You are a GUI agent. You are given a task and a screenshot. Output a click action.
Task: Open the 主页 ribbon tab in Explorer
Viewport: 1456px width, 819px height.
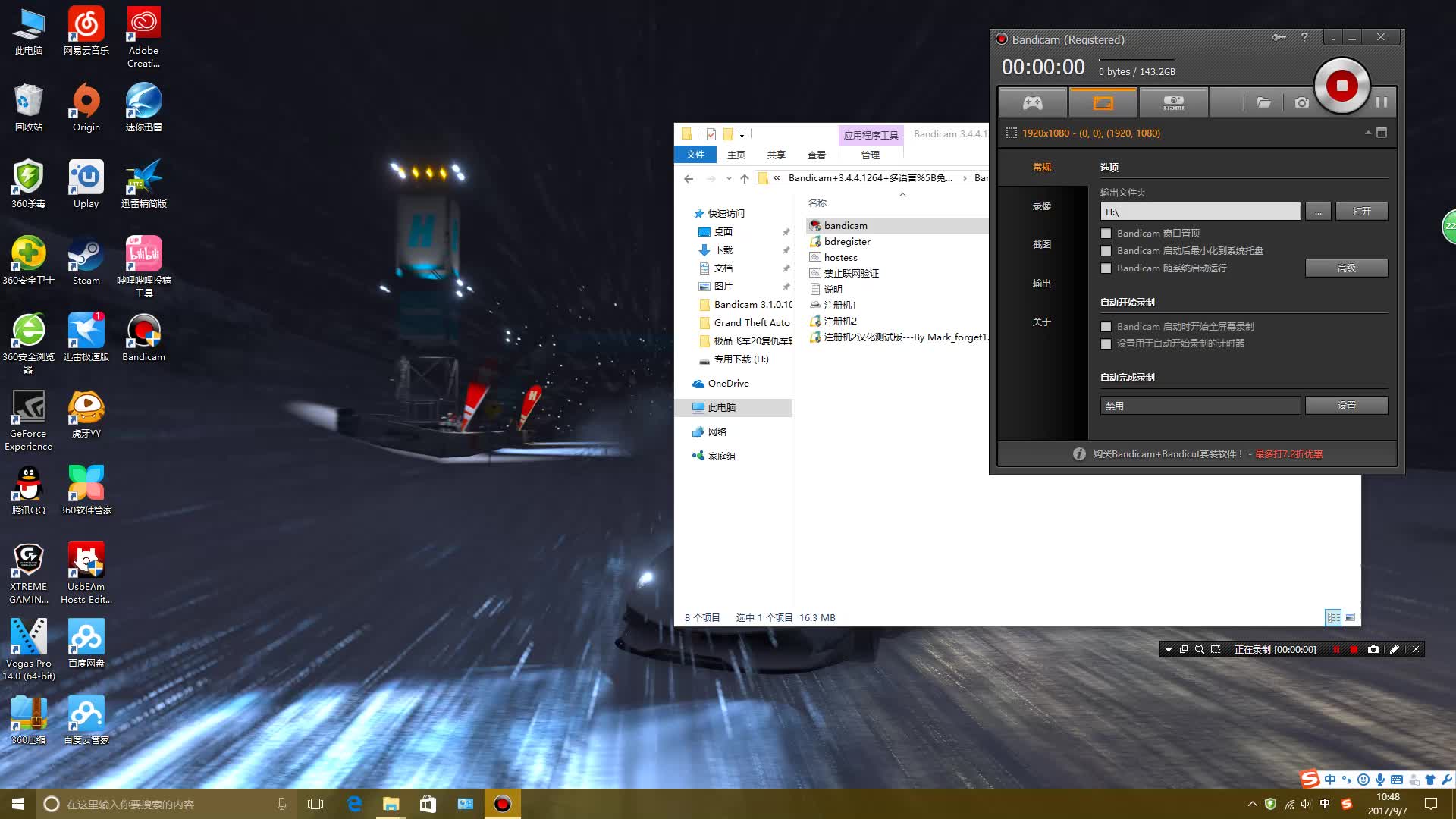click(x=736, y=155)
